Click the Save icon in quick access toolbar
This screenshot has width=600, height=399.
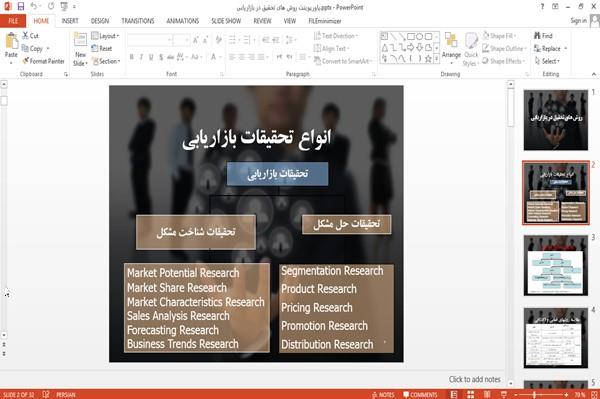click(21, 7)
